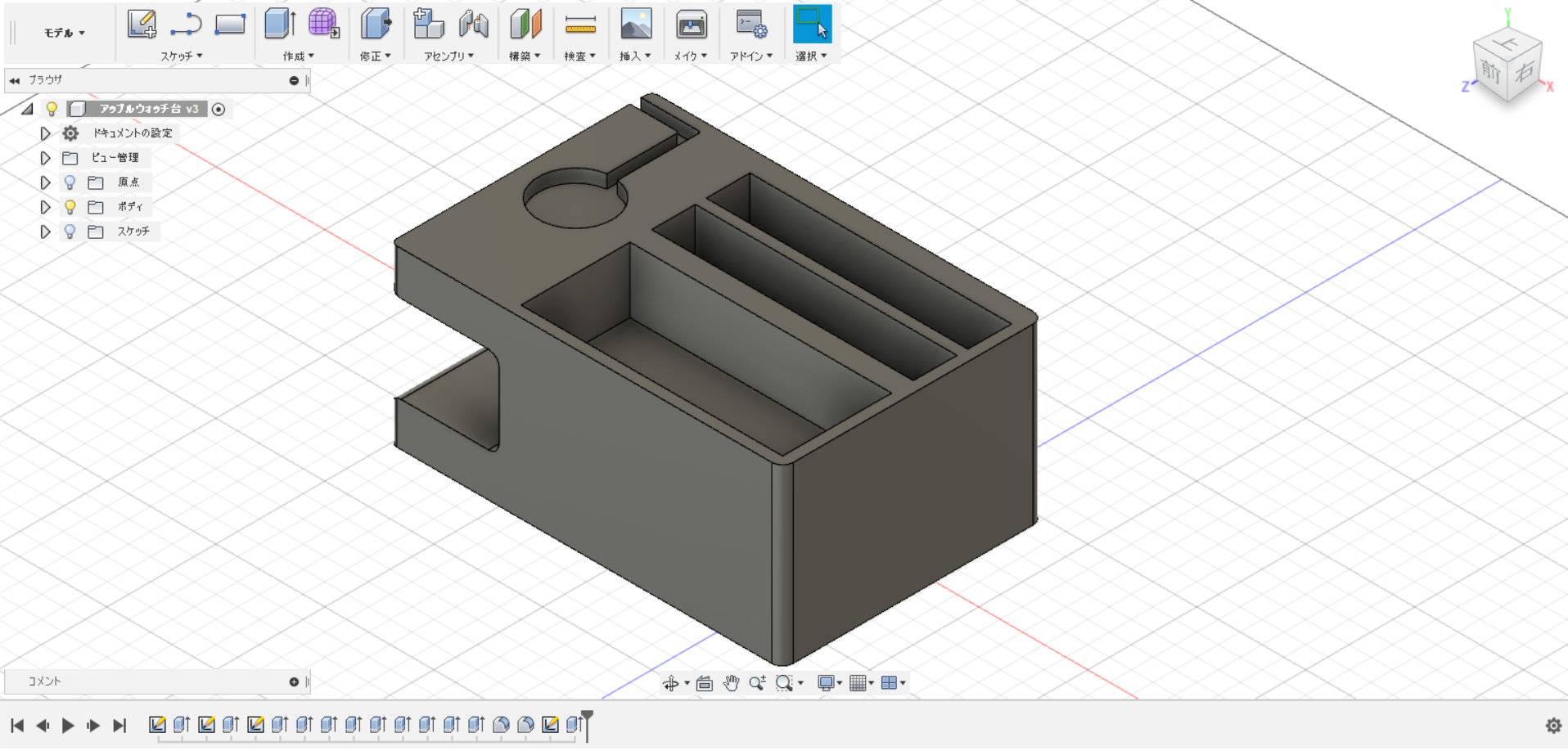The width and height of the screenshot is (1568, 751).
Task: Select the Extrude tool icon
Action: point(279,25)
